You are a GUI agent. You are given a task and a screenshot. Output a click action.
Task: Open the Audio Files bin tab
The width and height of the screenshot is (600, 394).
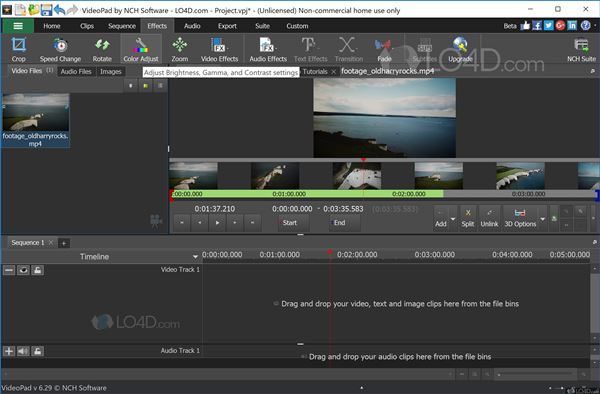(x=76, y=72)
